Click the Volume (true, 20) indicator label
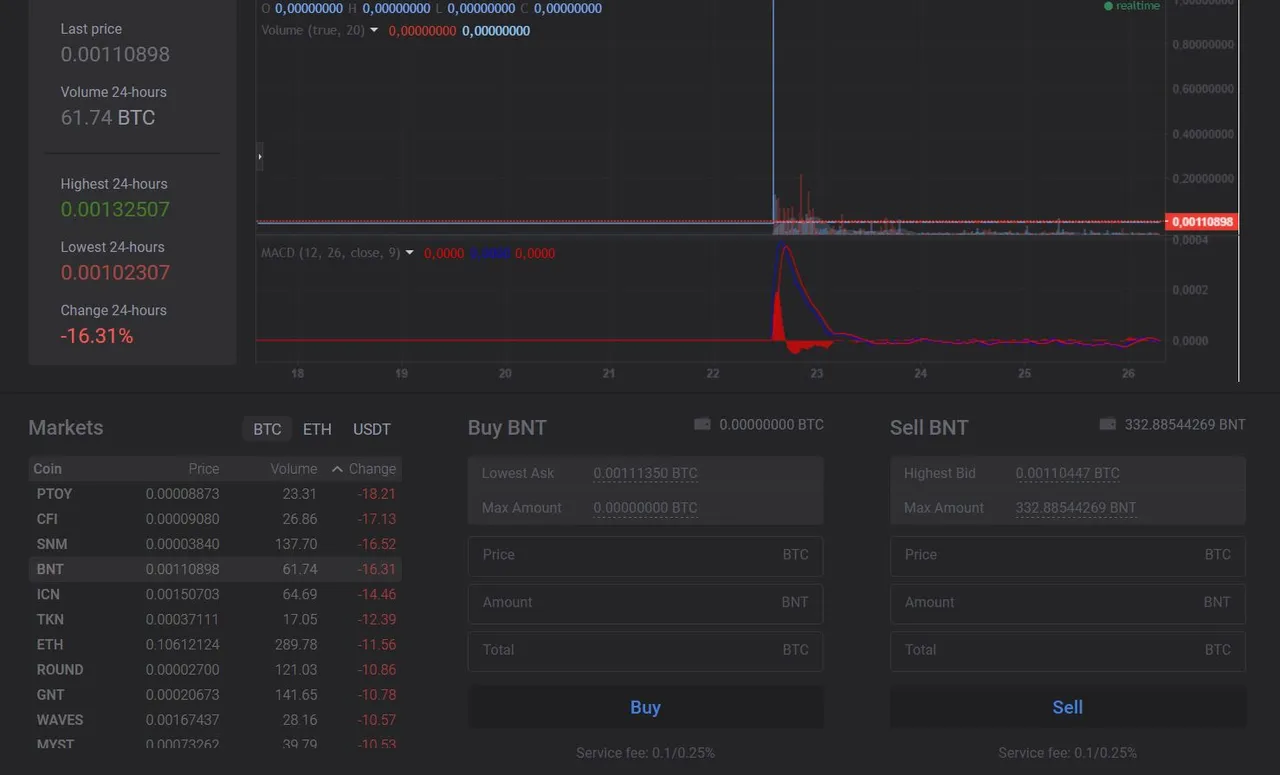The width and height of the screenshot is (1280, 775). coord(313,31)
